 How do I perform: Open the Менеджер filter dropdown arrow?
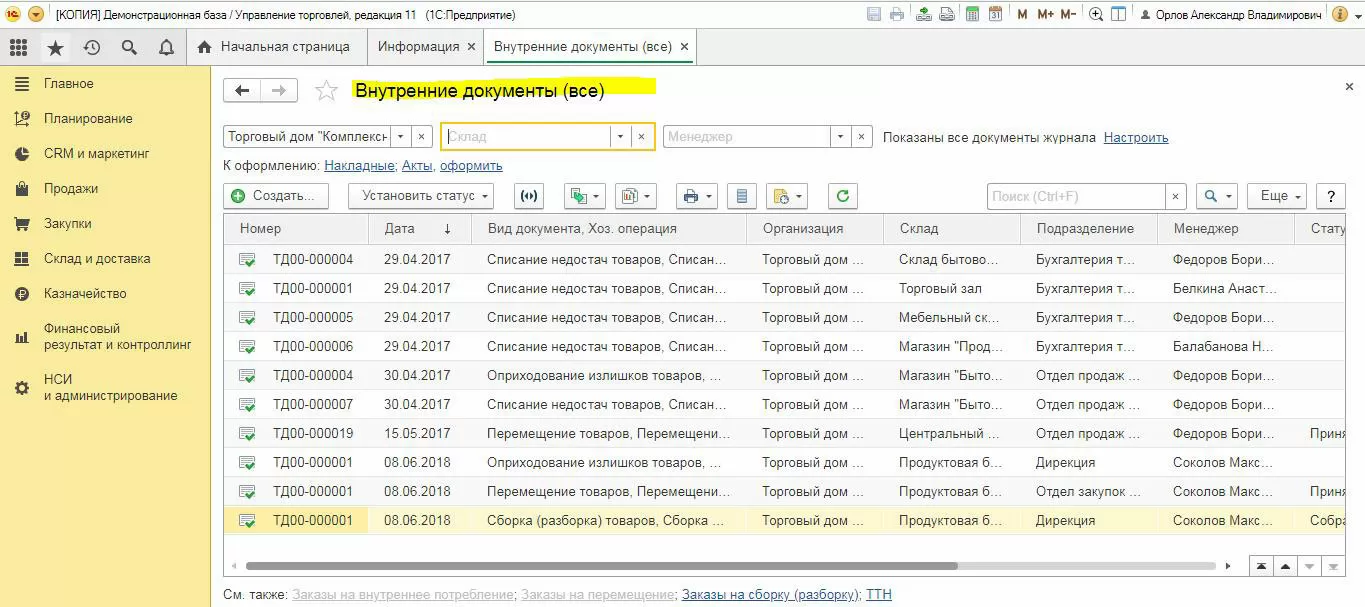[840, 137]
